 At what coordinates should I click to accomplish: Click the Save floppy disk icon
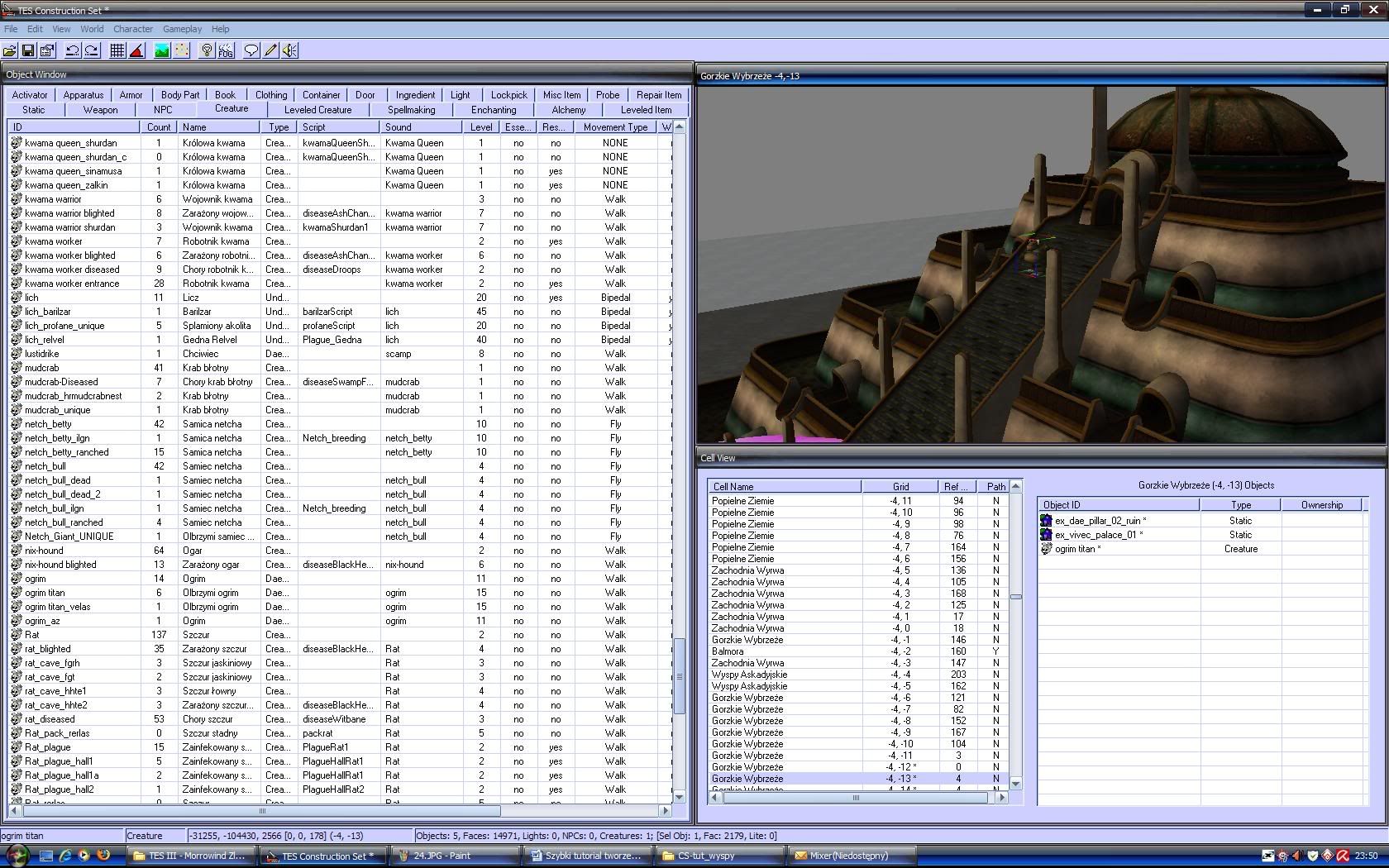[28, 50]
